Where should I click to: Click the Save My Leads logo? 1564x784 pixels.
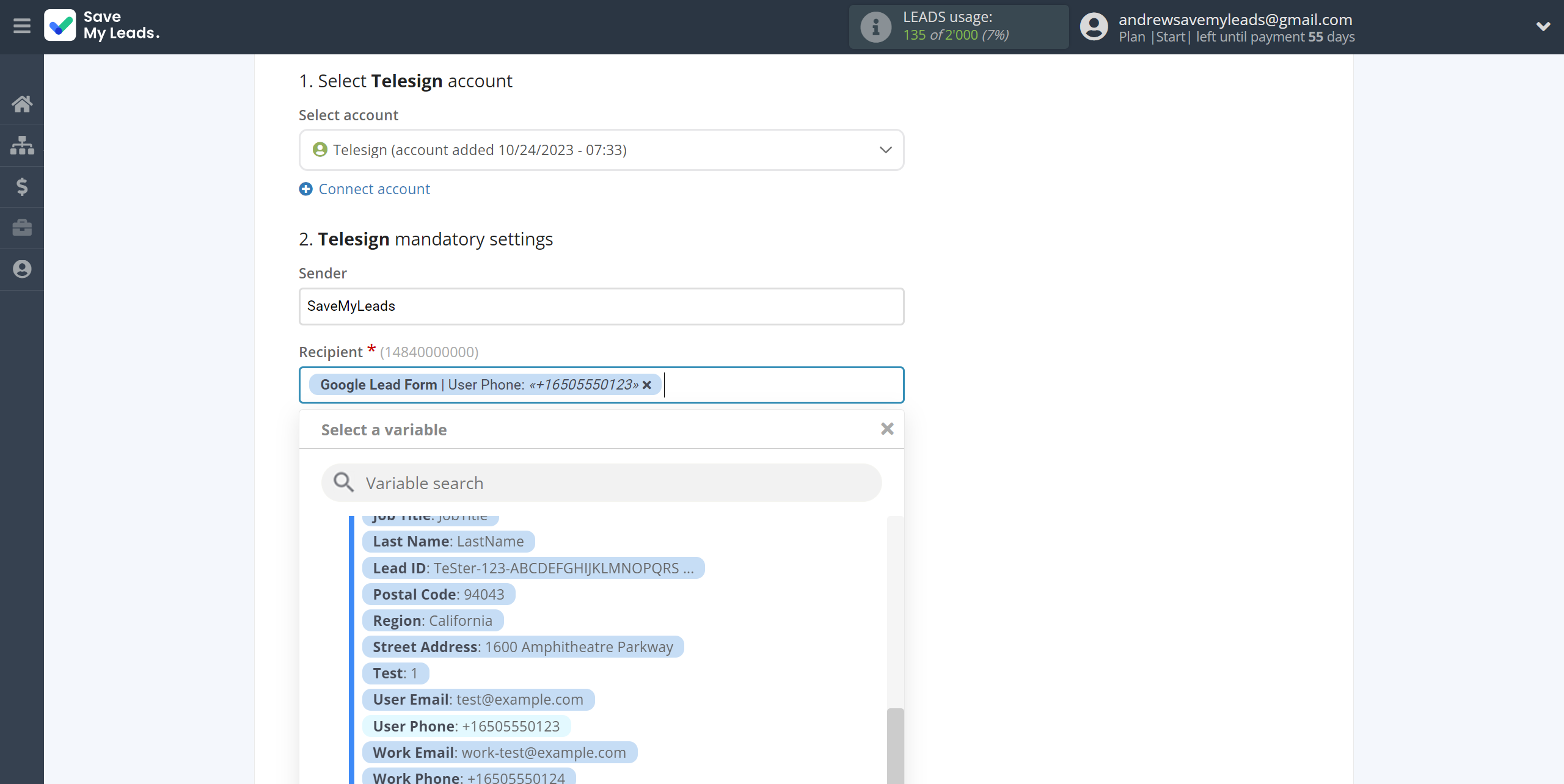[102, 26]
